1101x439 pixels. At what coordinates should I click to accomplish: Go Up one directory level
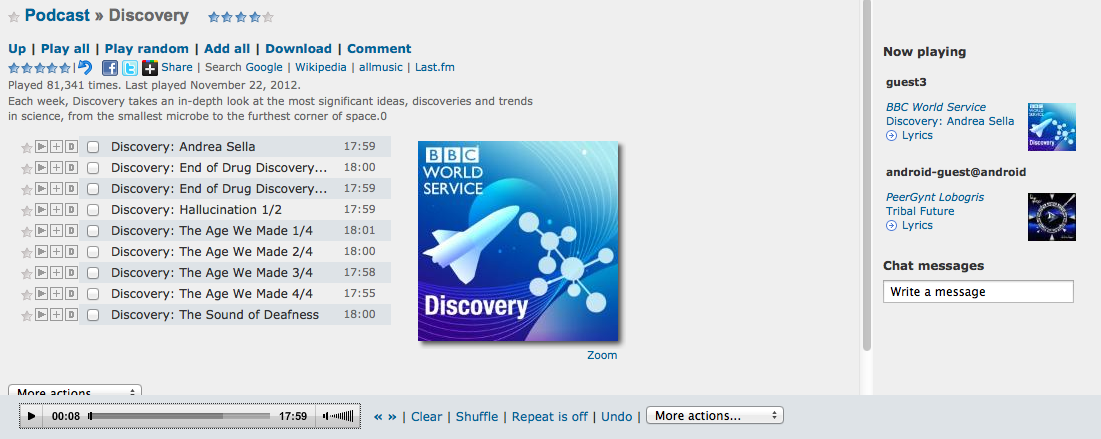[x=17, y=48]
